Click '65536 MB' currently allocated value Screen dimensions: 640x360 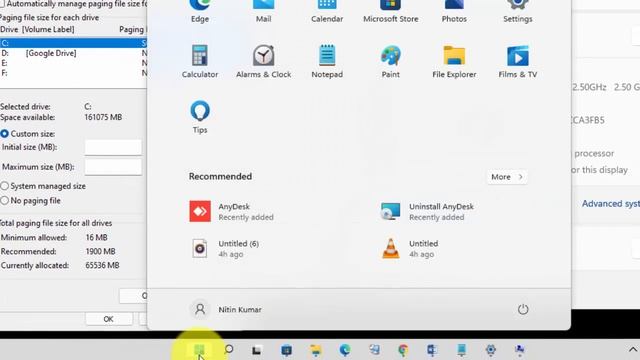(102, 265)
